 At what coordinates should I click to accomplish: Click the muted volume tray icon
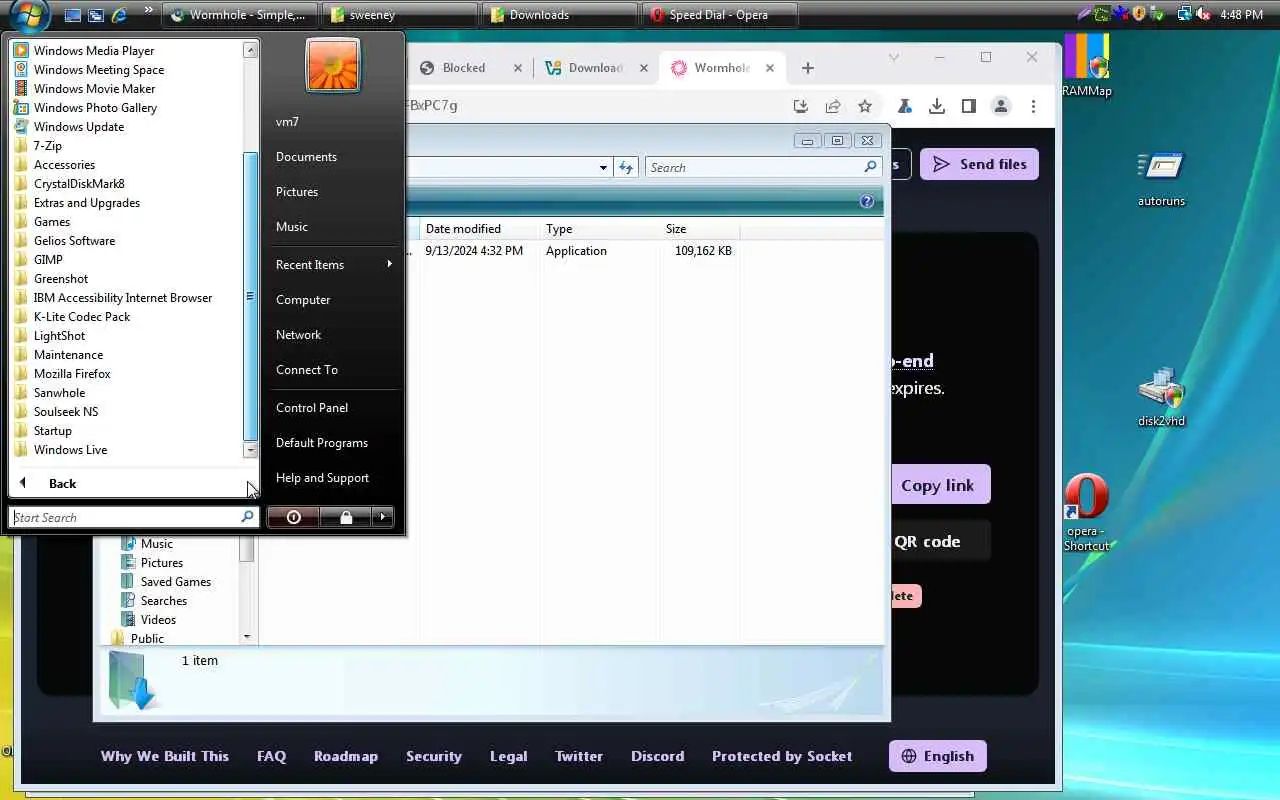pos(1204,14)
